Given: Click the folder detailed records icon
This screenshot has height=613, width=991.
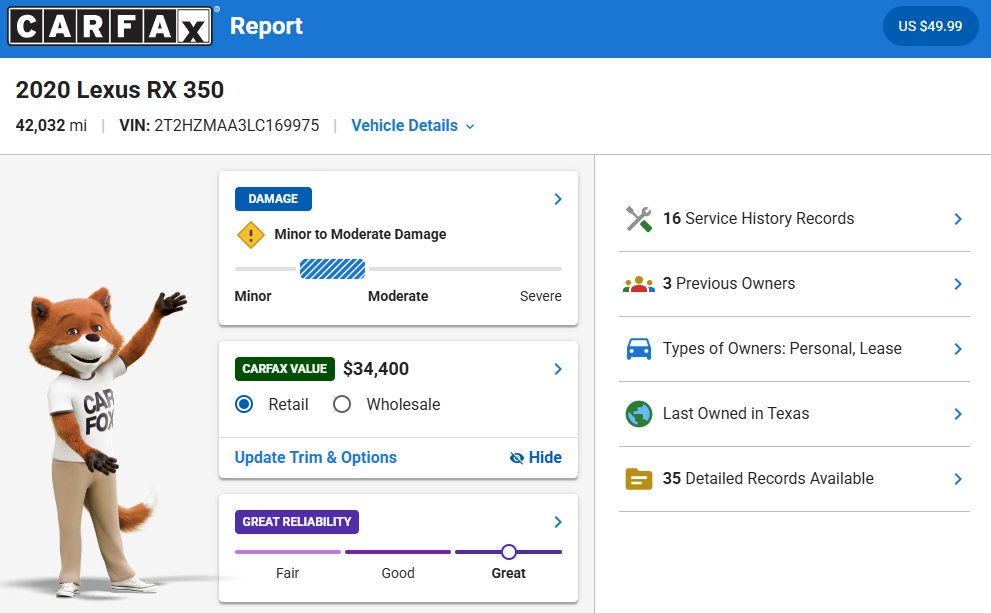Looking at the screenshot, I should coord(639,479).
